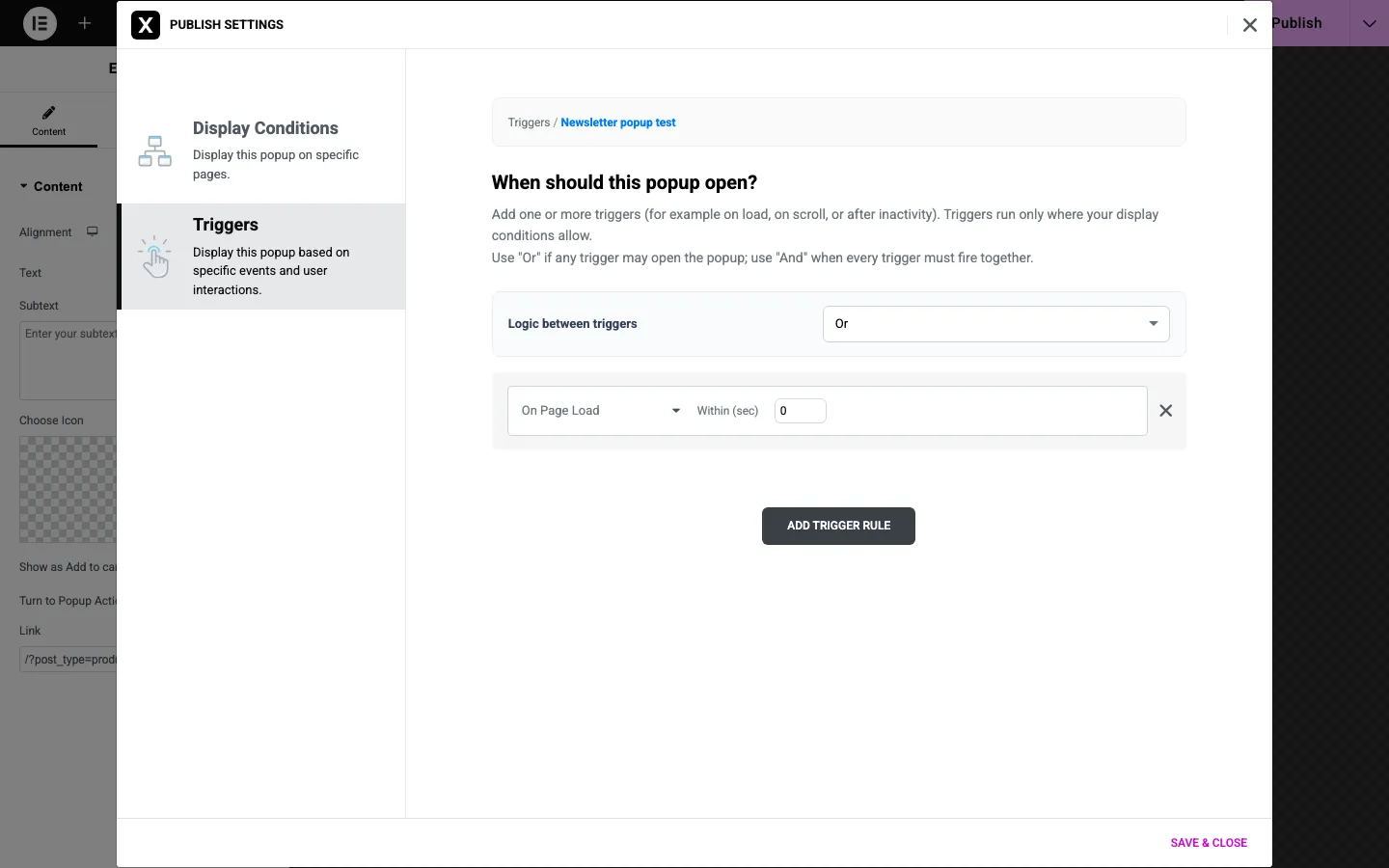Click the X logo in Publish Settings header

[146, 25]
